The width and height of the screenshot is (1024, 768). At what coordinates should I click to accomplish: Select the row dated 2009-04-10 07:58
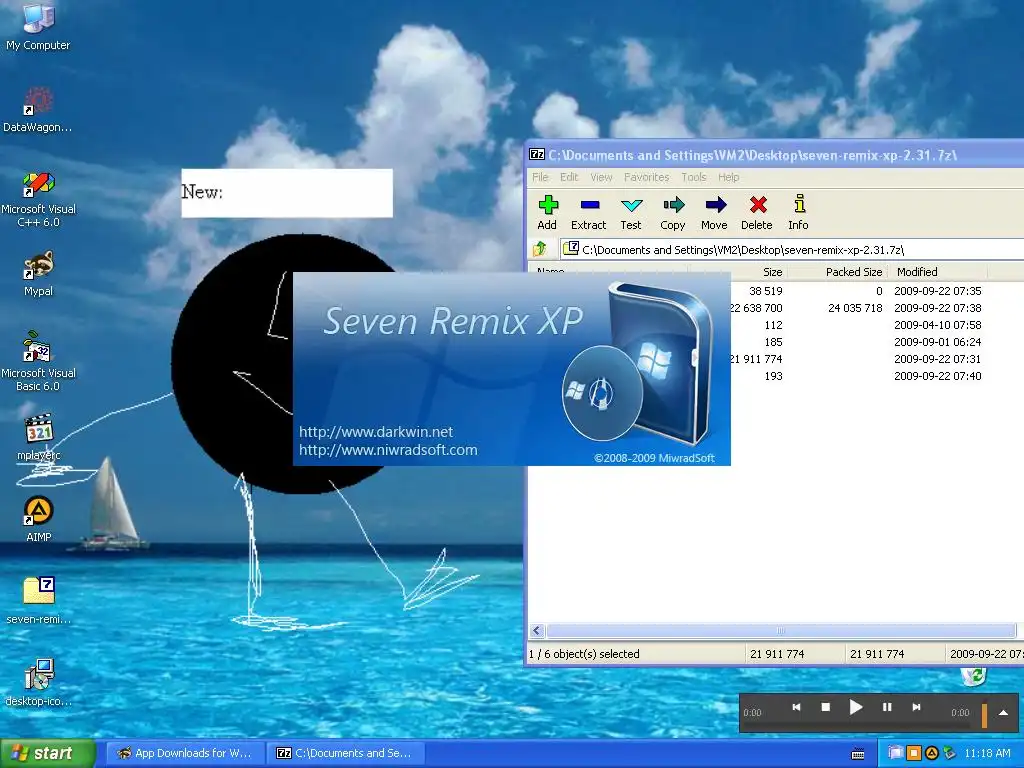click(937, 325)
